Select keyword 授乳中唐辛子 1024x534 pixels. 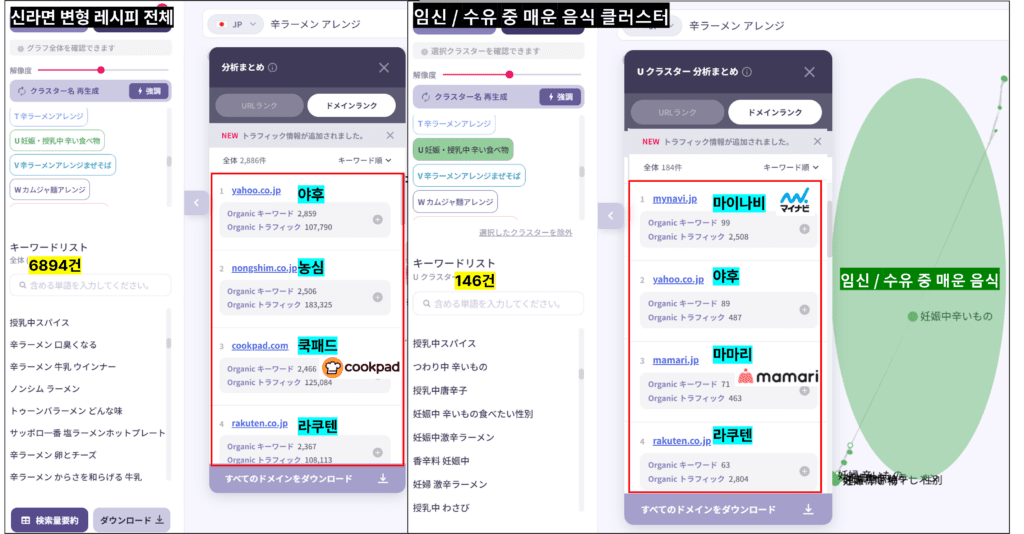click(440, 390)
